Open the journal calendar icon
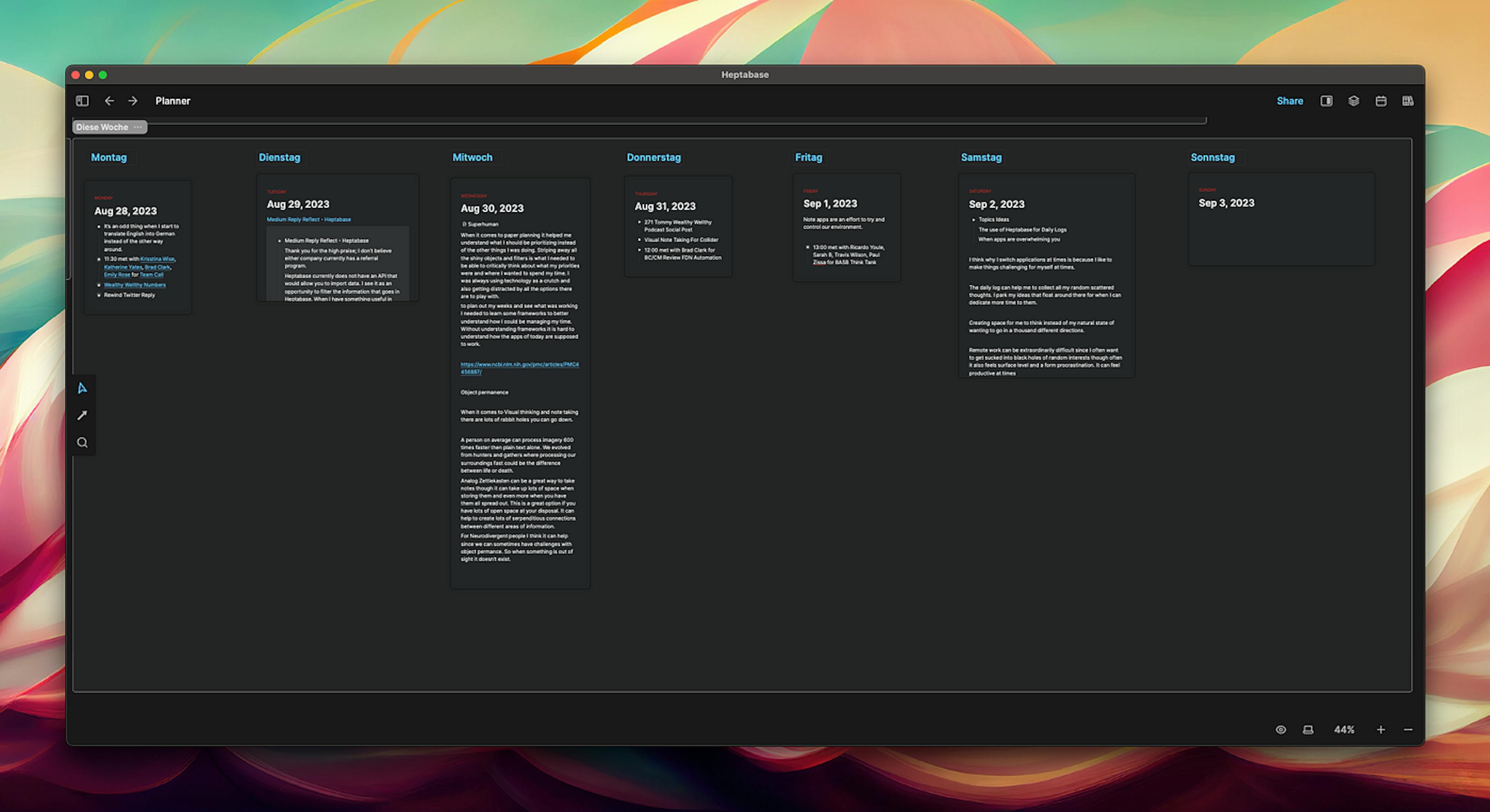1490x812 pixels. pyautogui.click(x=1381, y=100)
